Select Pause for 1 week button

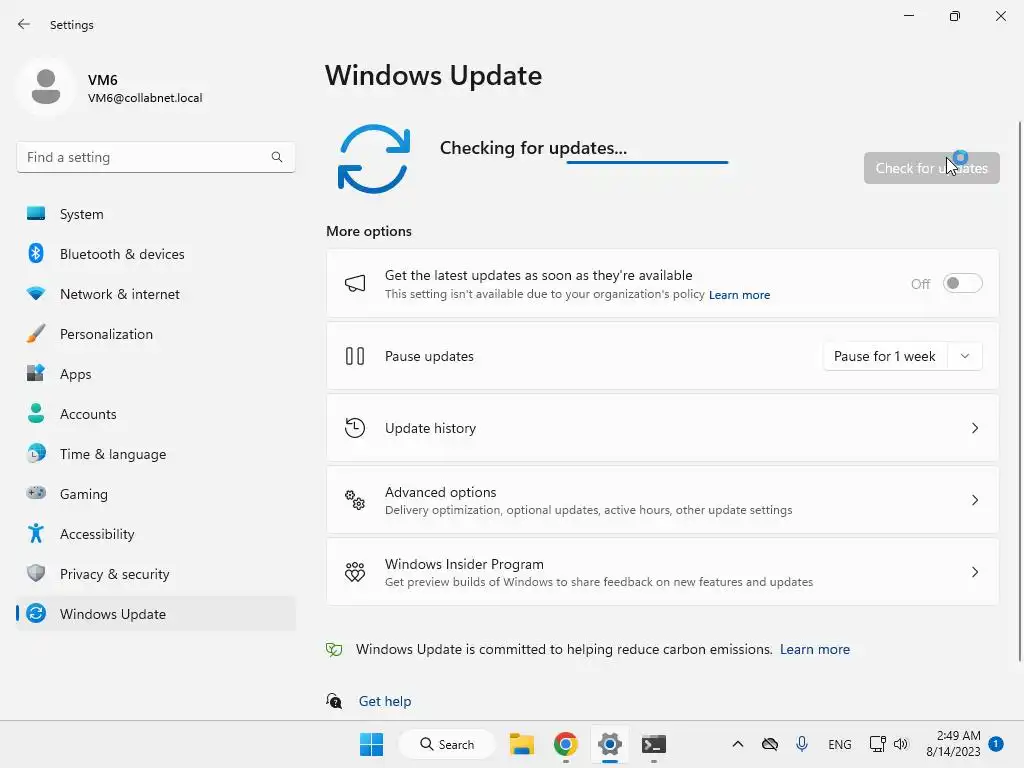(x=885, y=356)
